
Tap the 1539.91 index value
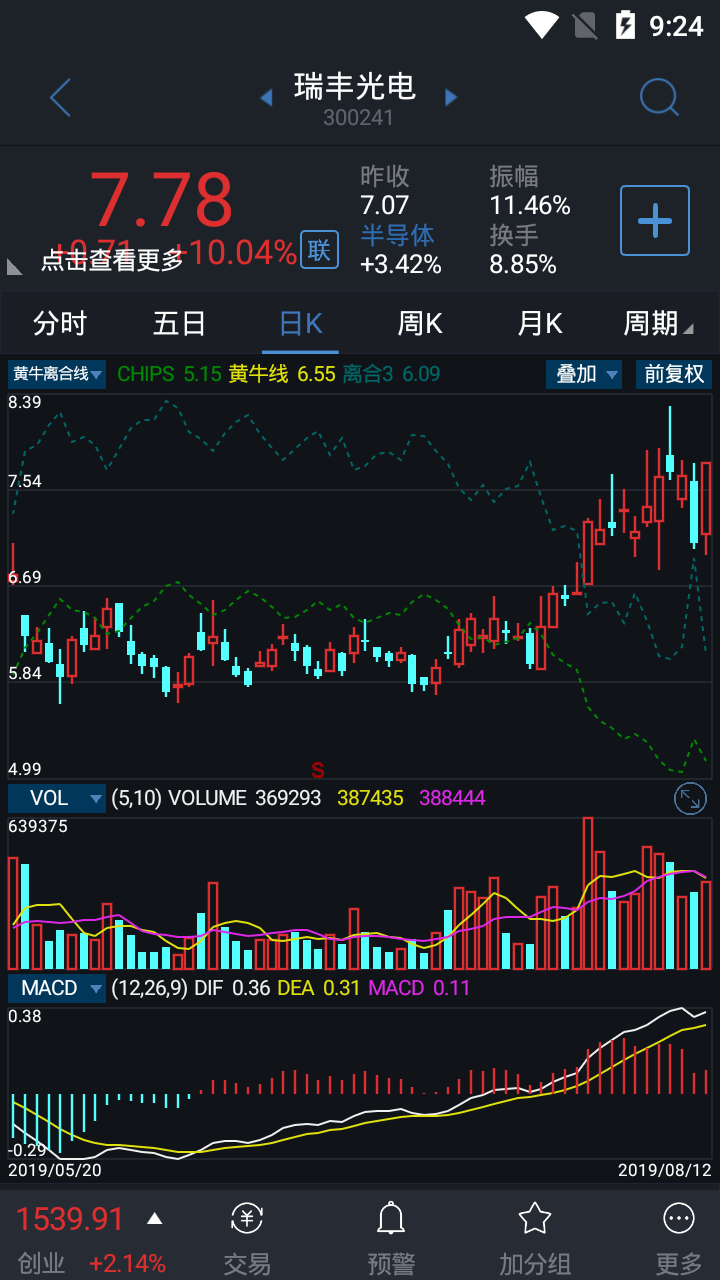70,1219
